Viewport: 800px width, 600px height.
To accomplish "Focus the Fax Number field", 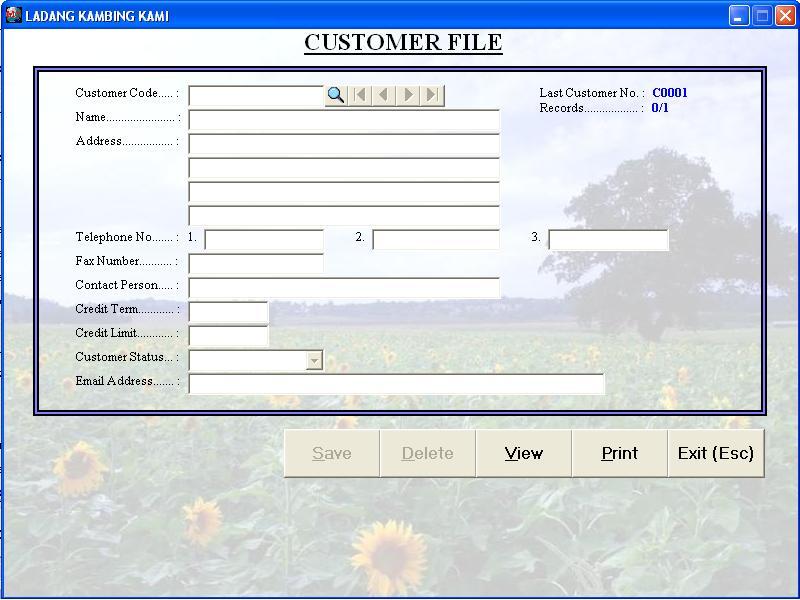I will [256, 264].
